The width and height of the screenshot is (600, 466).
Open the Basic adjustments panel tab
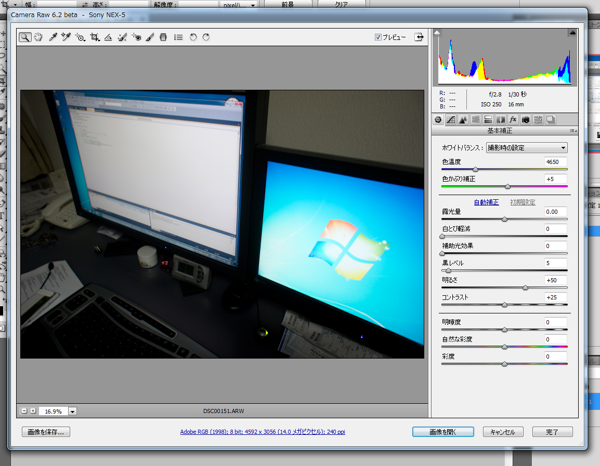point(439,120)
